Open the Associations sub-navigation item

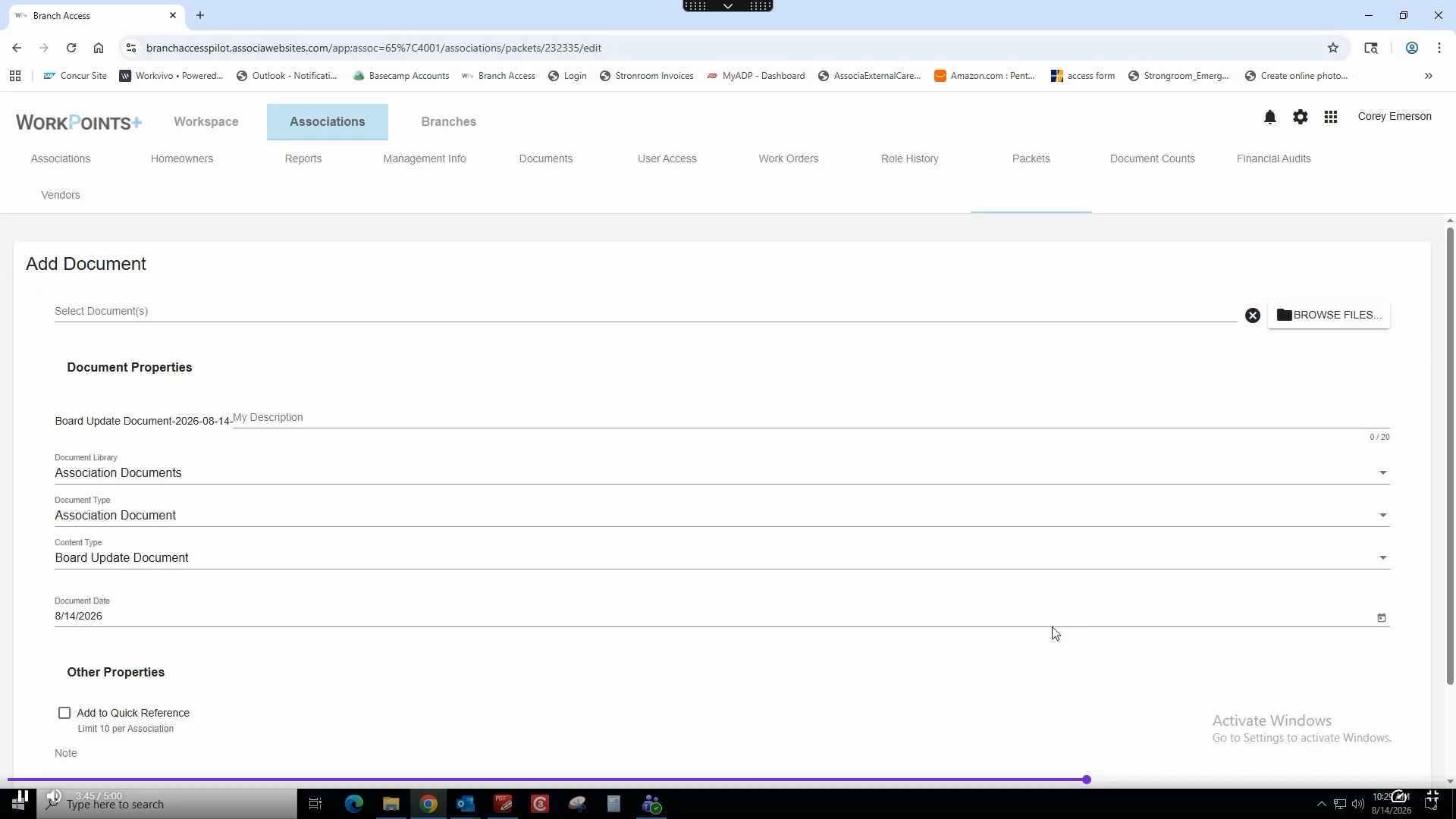tap(61, 158)
